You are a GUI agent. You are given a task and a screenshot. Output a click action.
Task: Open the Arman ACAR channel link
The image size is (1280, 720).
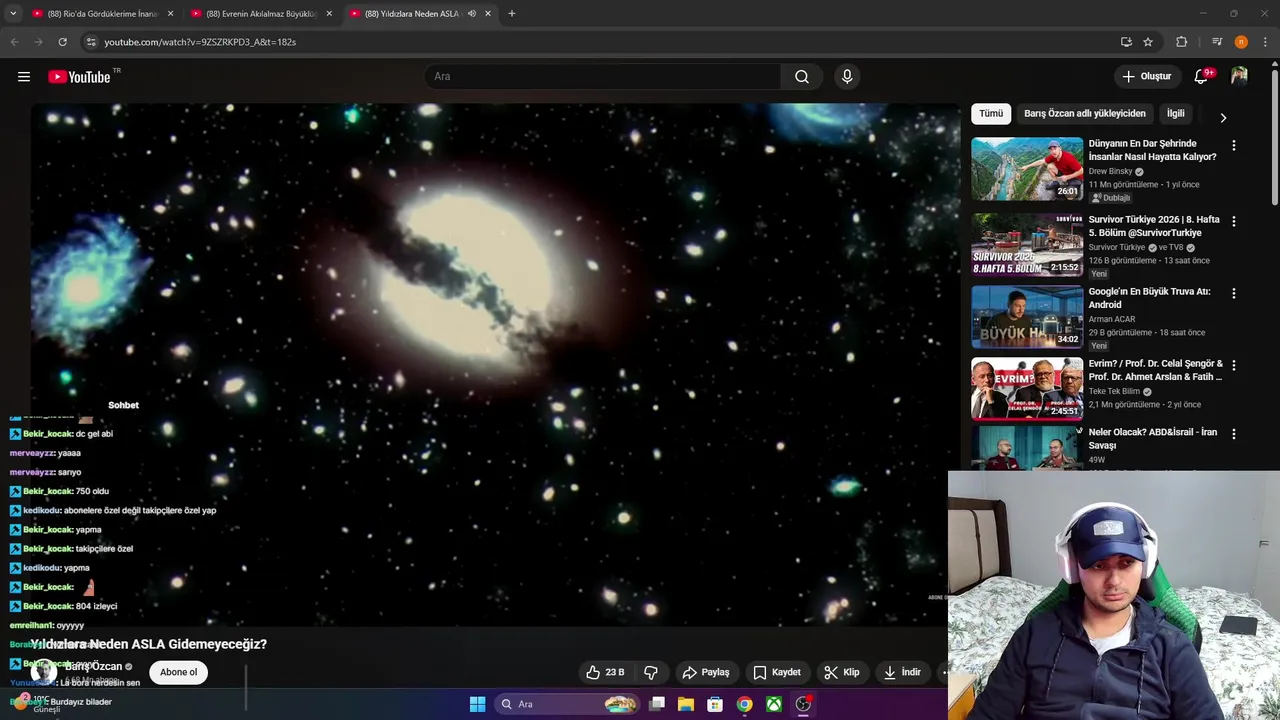pos(1112,319)
